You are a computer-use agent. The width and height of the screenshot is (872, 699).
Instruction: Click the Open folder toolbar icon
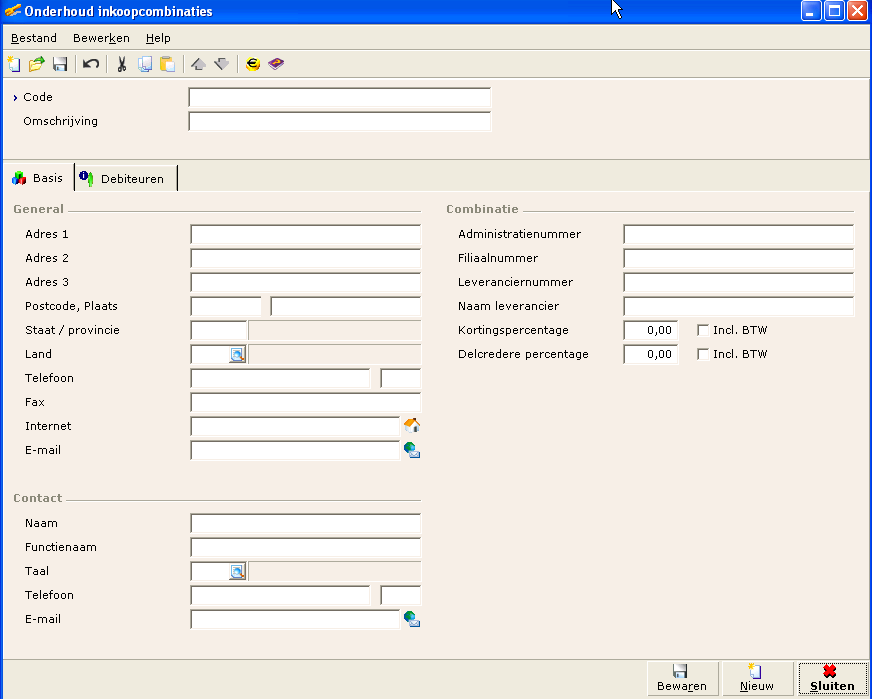37,64
